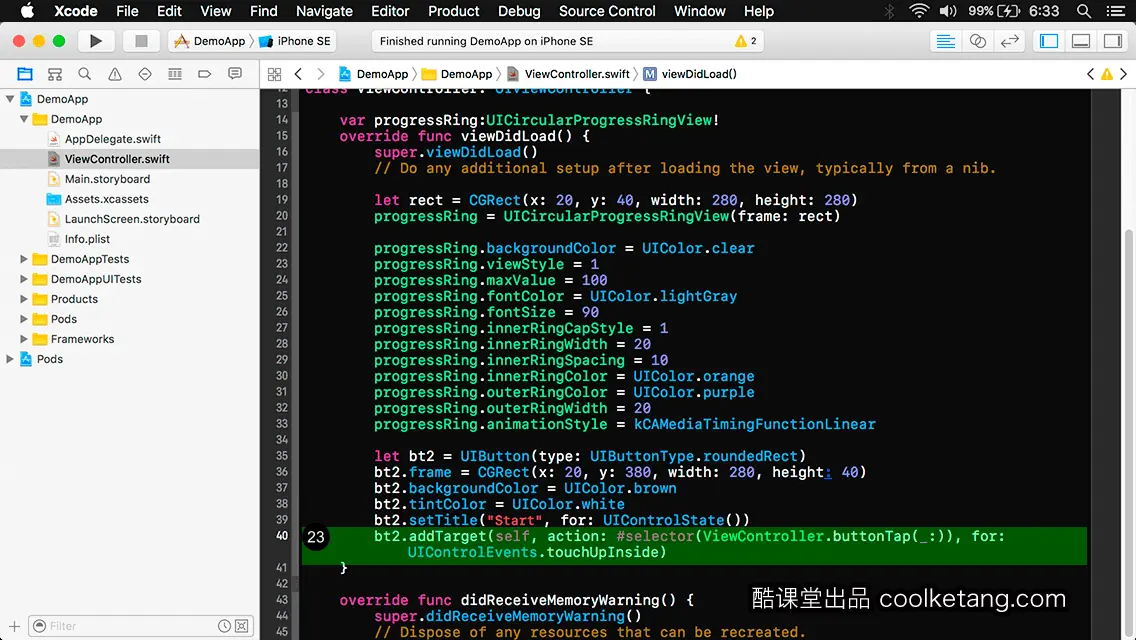Open the Editor menu
Screen dimensions: 1136x640
(390, 11)
